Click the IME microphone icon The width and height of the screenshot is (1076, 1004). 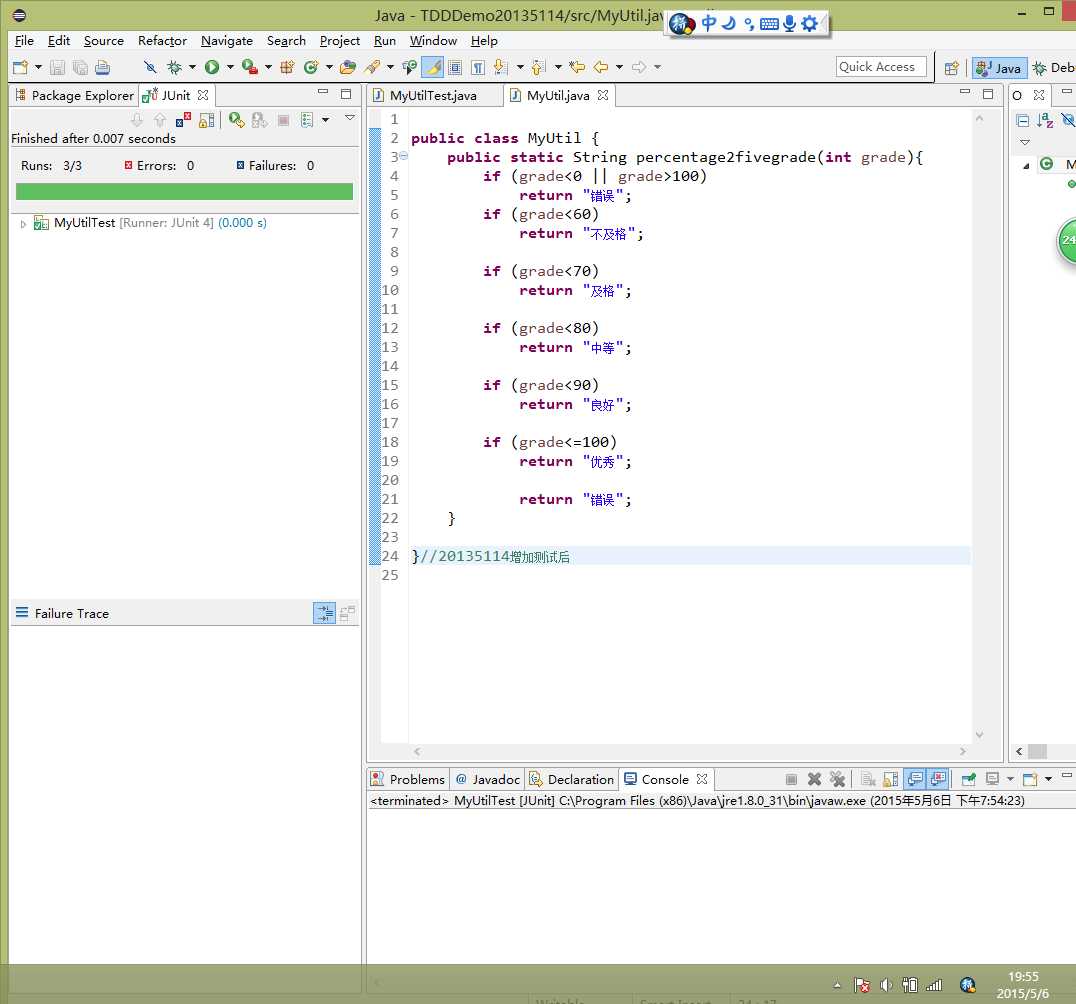click(789, 23)
